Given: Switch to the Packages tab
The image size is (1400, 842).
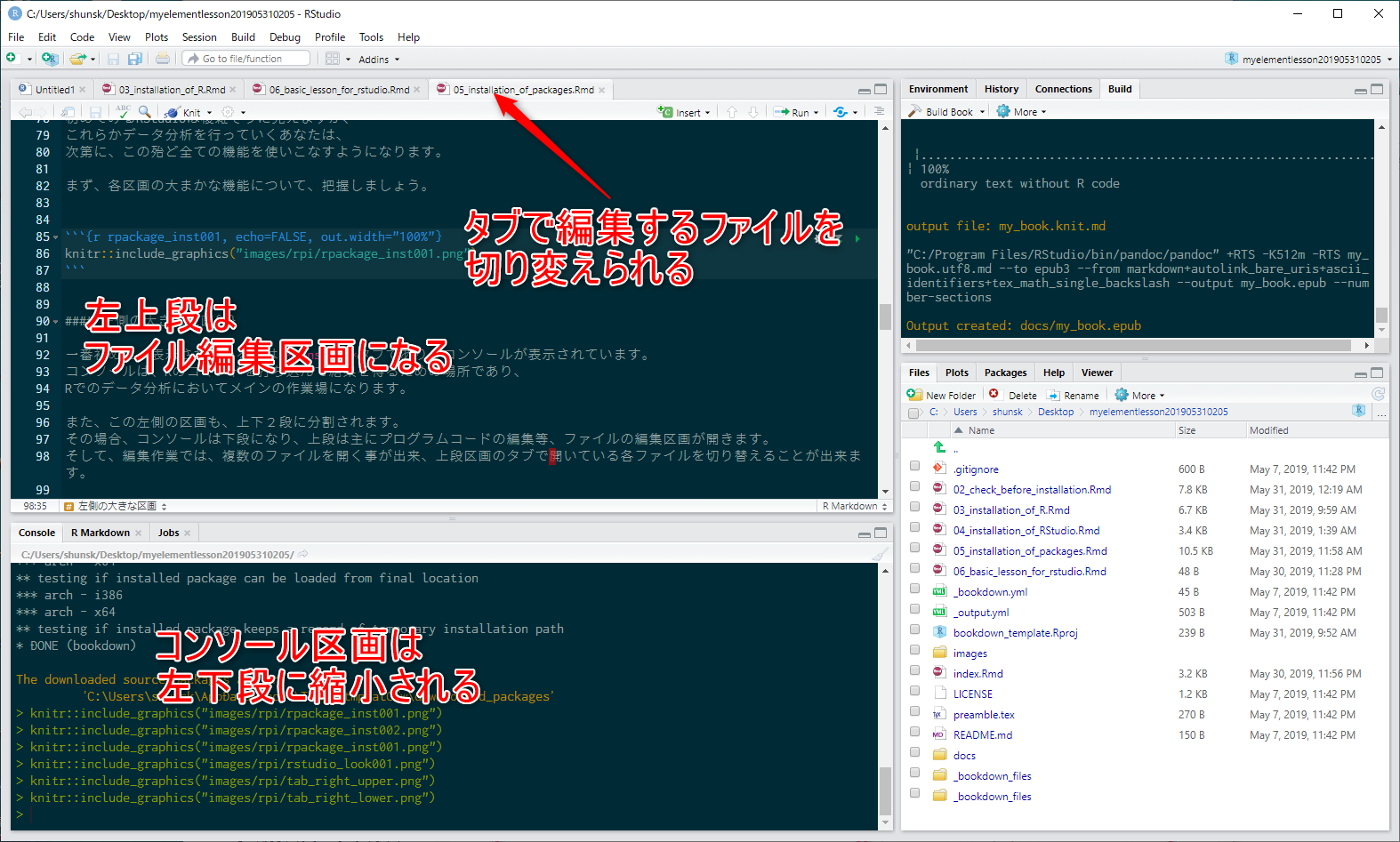Looking at the screenshot, I should click(1005, 373).
